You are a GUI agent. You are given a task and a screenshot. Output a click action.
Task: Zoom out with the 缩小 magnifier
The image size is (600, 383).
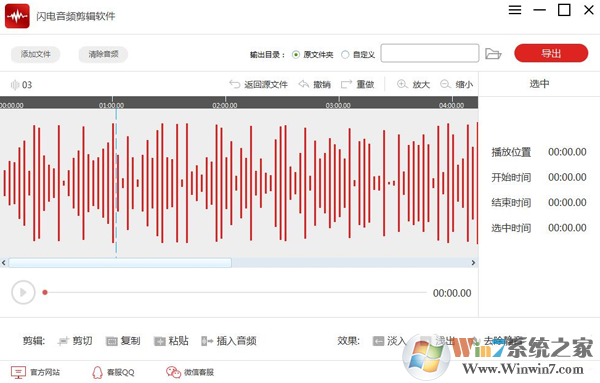(x=445, y=84)
